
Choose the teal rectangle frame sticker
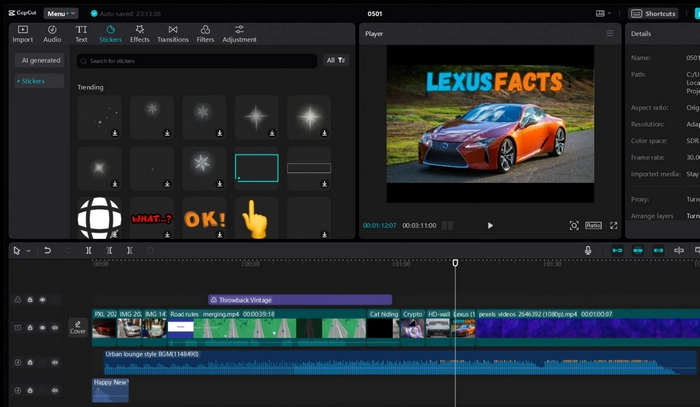point(257,168)
